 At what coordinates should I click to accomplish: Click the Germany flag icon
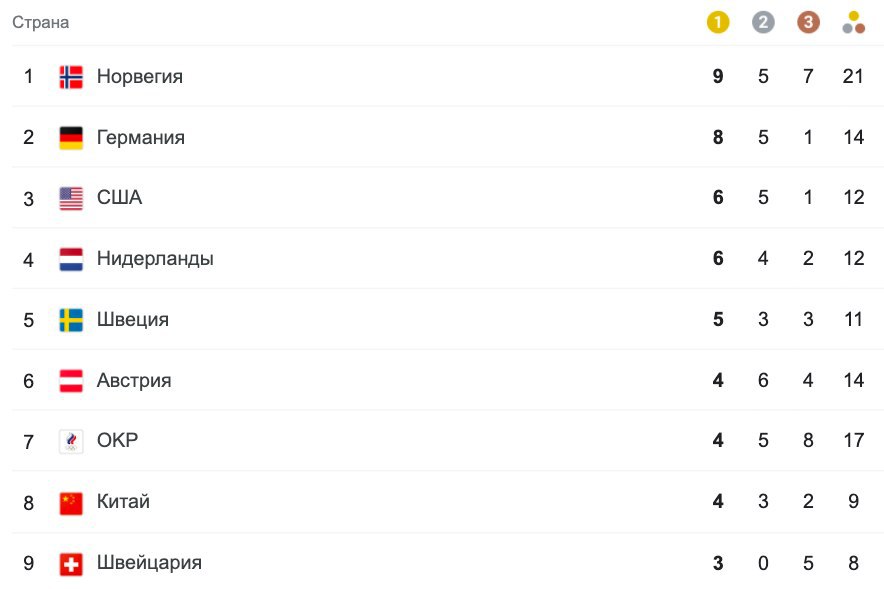coord(71,138)
